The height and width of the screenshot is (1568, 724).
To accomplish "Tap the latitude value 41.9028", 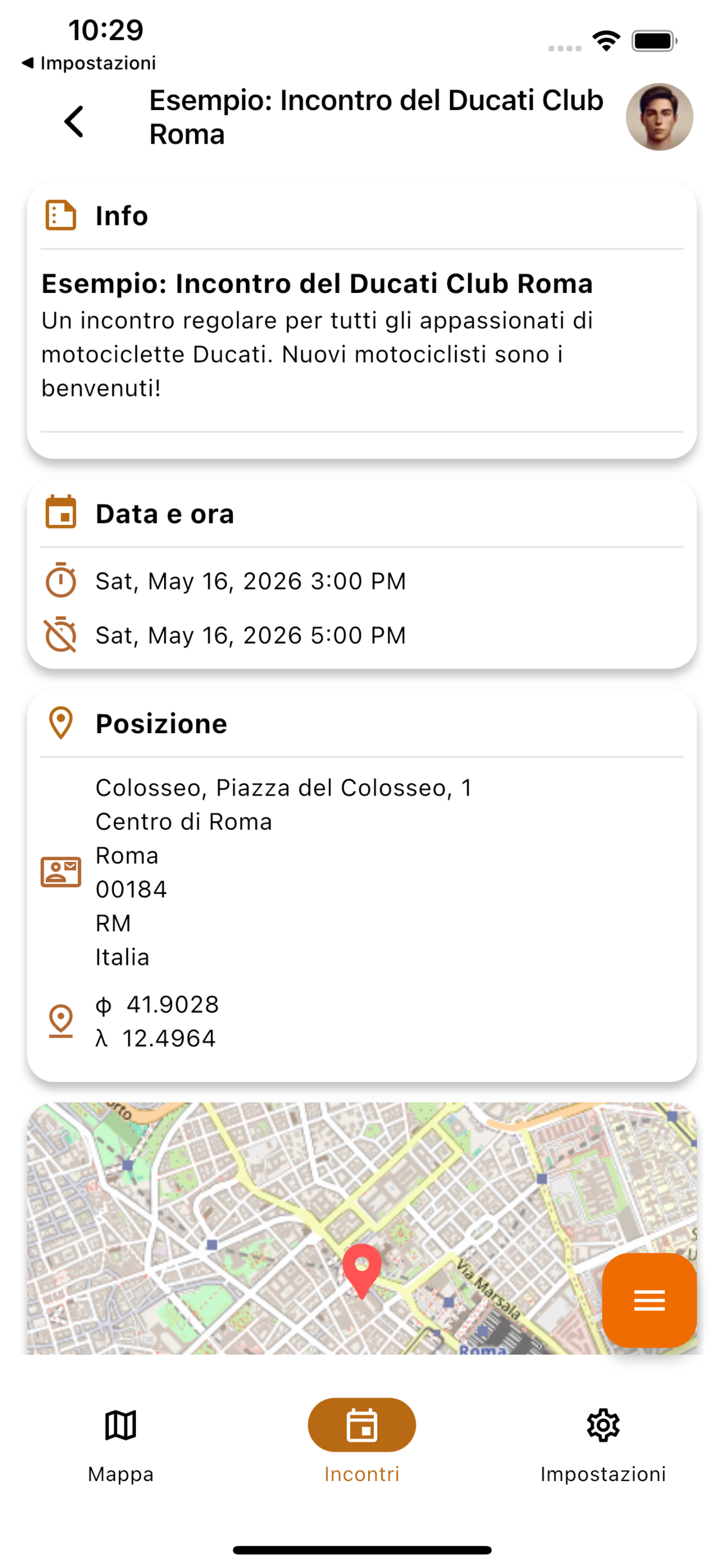I will 172,1004.
